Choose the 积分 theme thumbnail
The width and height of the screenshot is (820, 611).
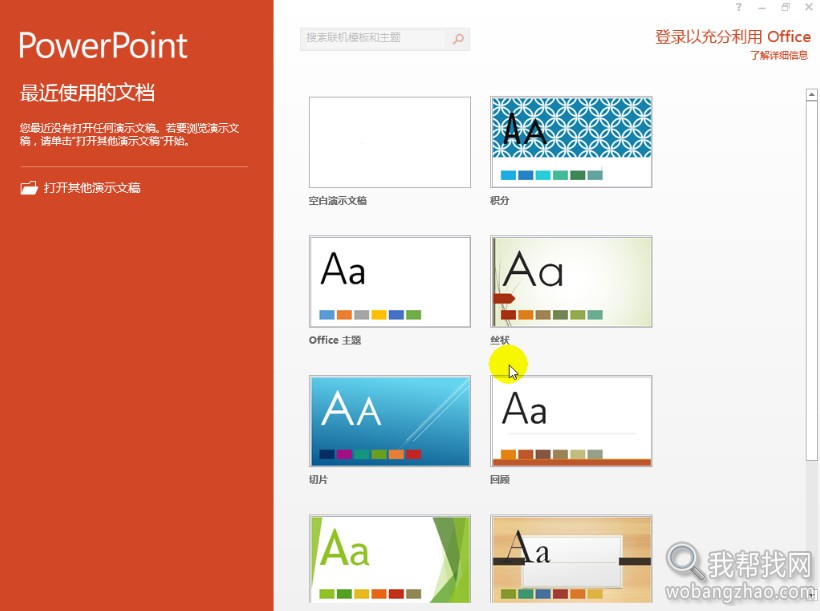click(x=571, y=142)
